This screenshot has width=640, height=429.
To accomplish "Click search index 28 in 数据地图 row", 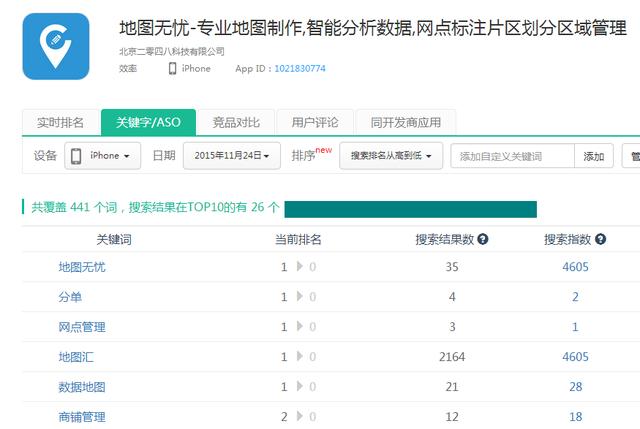I will tap(576, 387).
